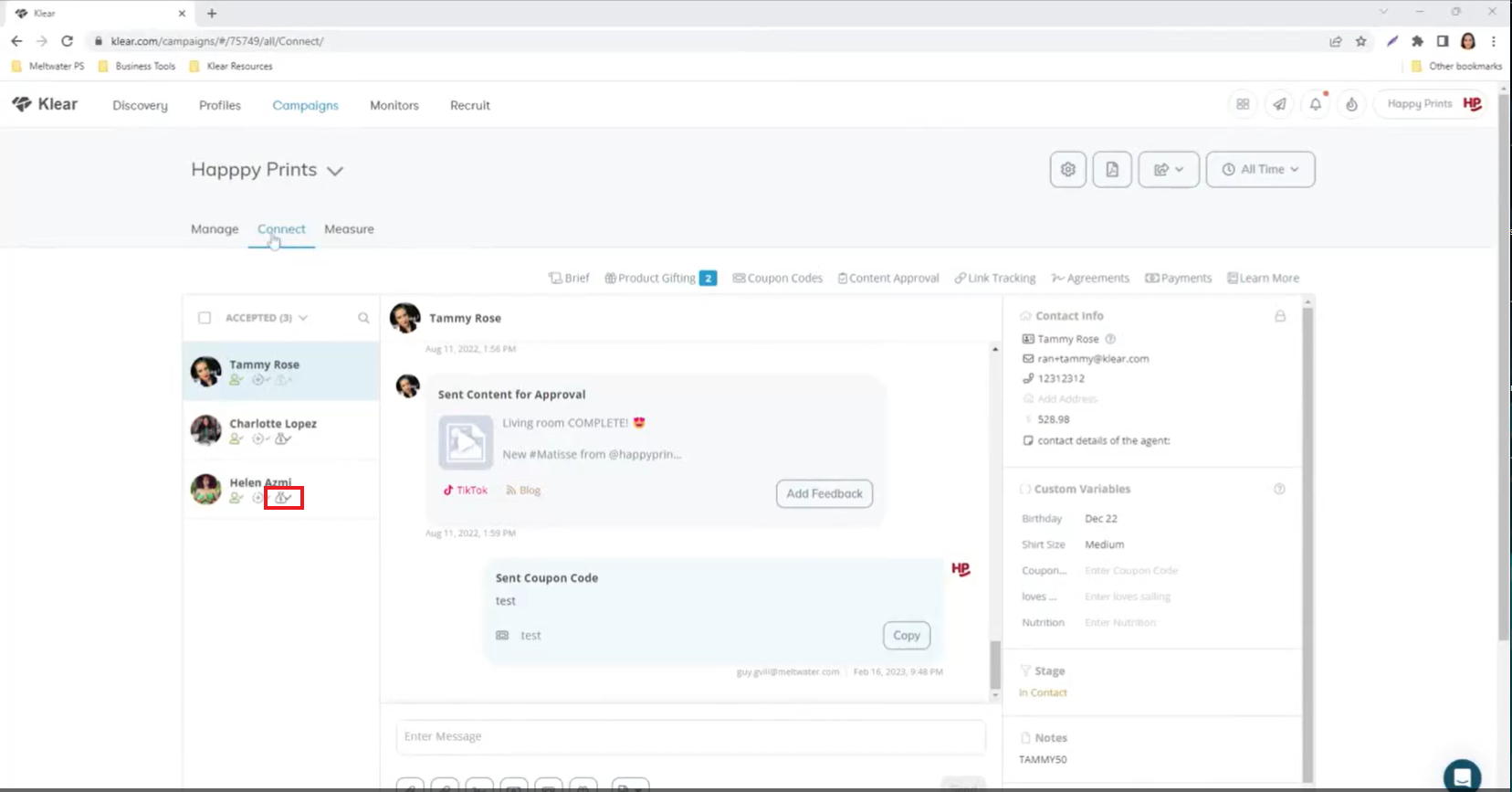Copy the sent coupon code
This screenshot has height=792, width=1512.
(906, 636)
